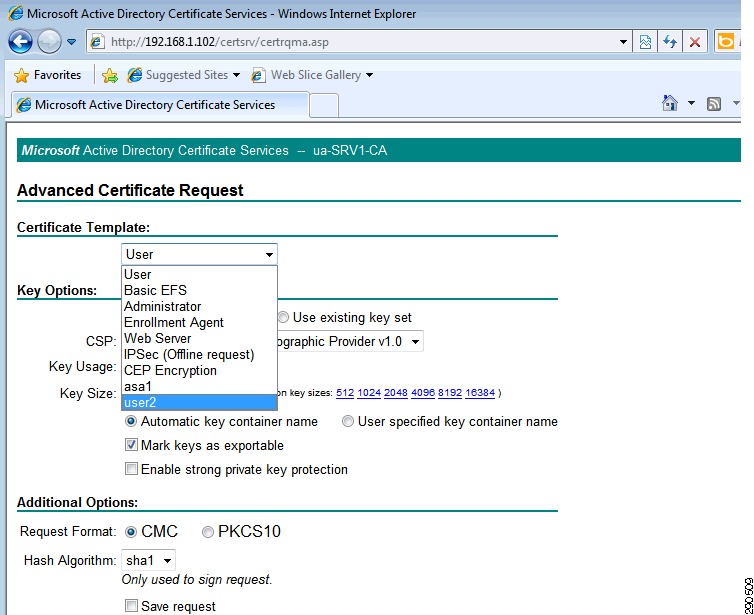Click the Suggested Sites IE icon
This screenshot has width=754, height=615.
[135, 75]
